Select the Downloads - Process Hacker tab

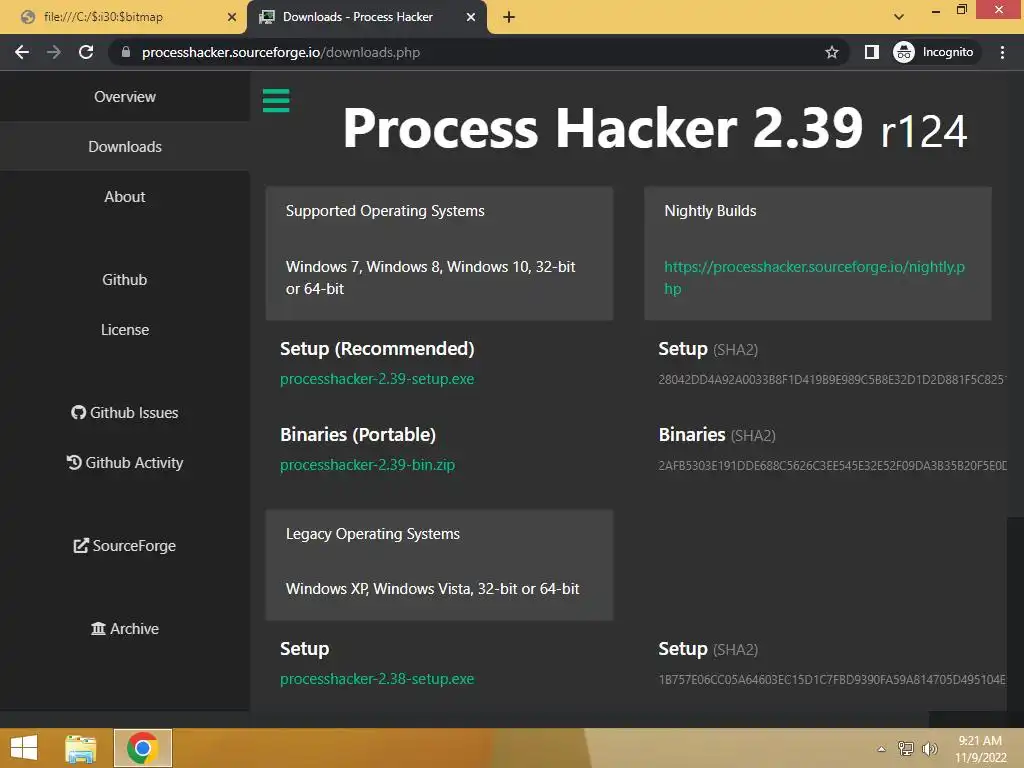click(366, 17)
